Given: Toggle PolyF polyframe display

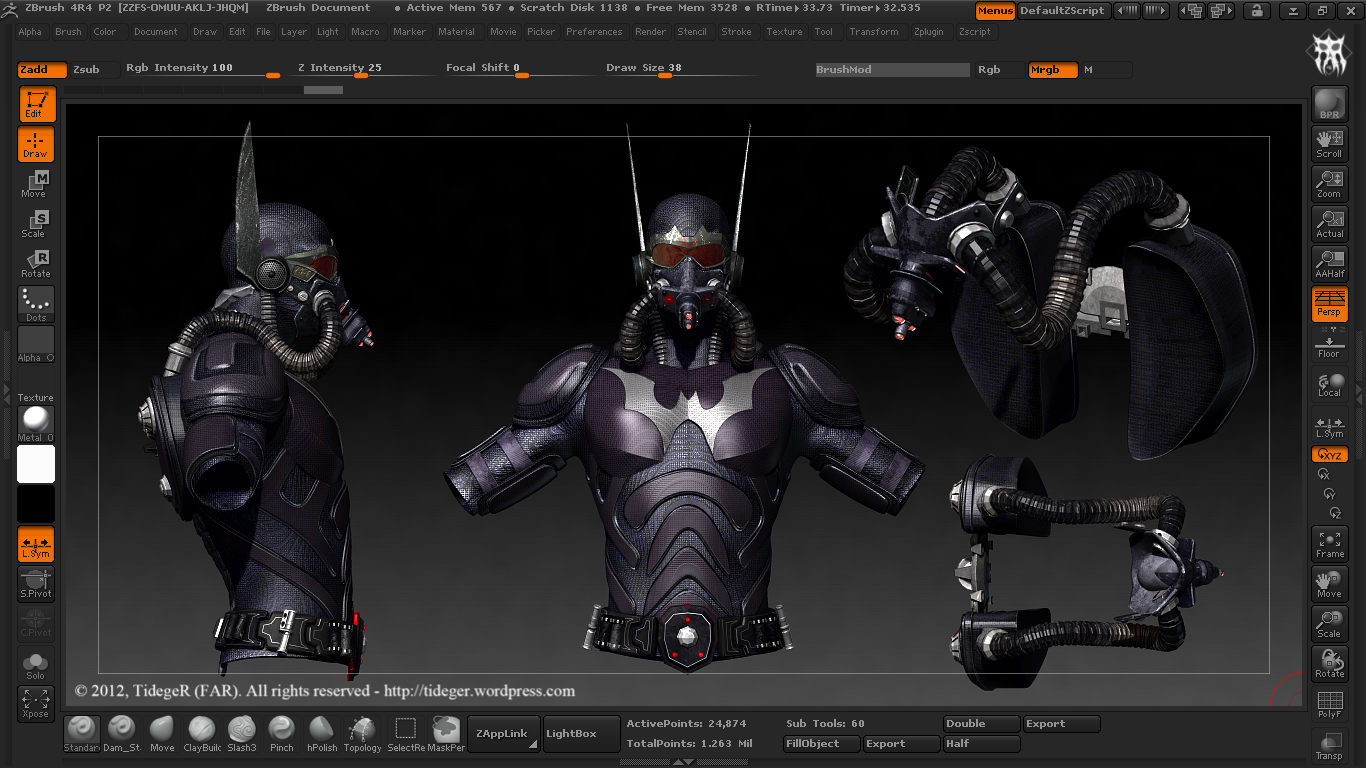Looking at the screenshot, I should (1329, 704).
